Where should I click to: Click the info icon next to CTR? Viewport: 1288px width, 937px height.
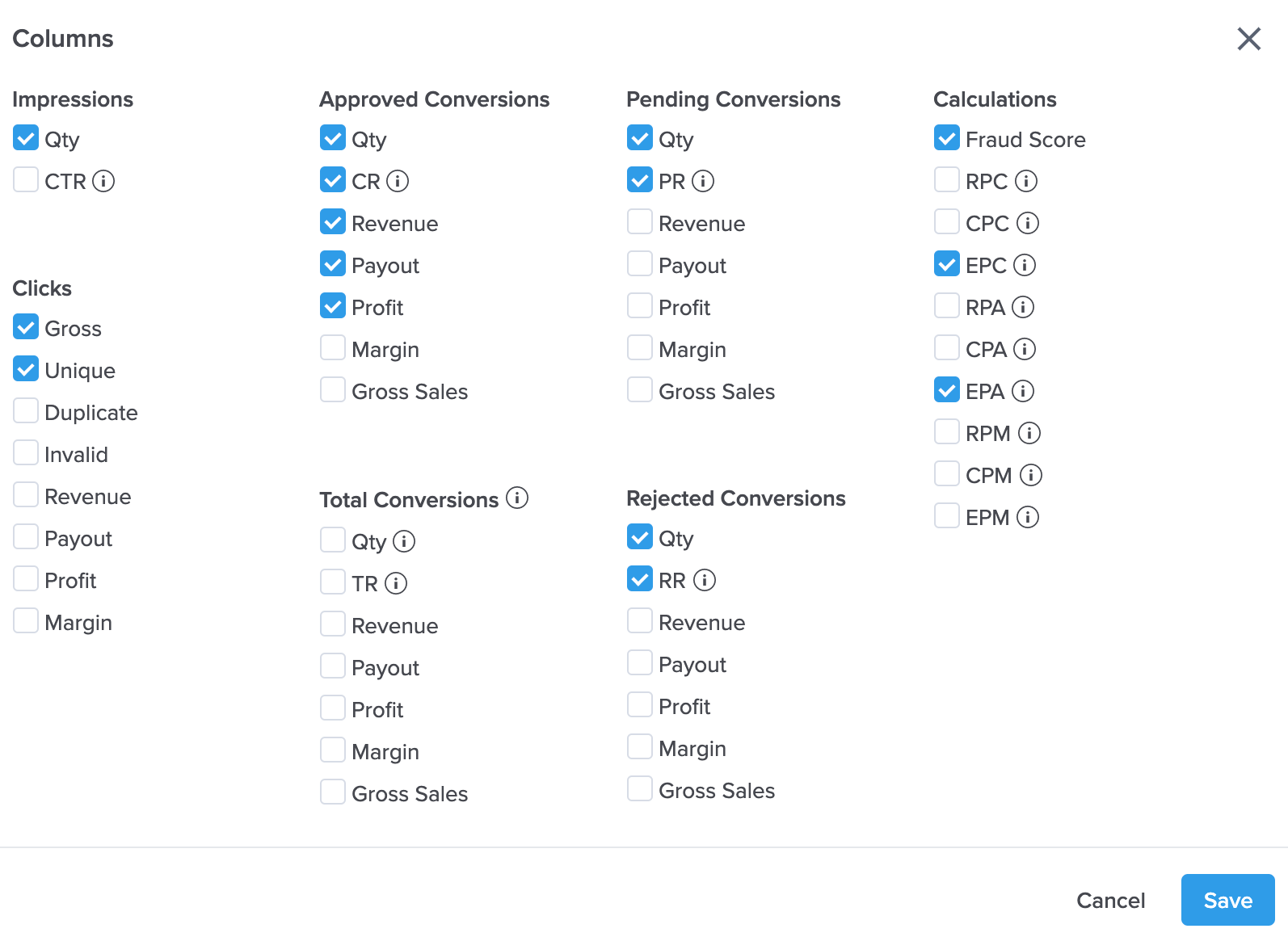coord(103,183)
